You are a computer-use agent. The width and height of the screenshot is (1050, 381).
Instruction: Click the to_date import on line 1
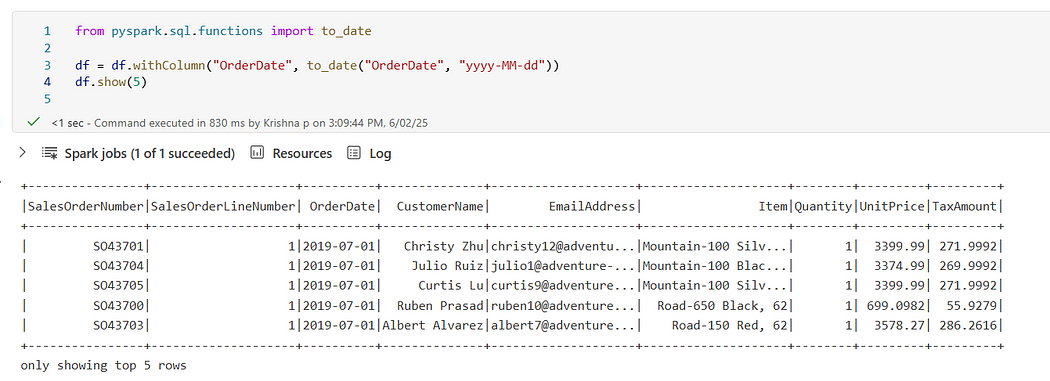pos(346,31)
